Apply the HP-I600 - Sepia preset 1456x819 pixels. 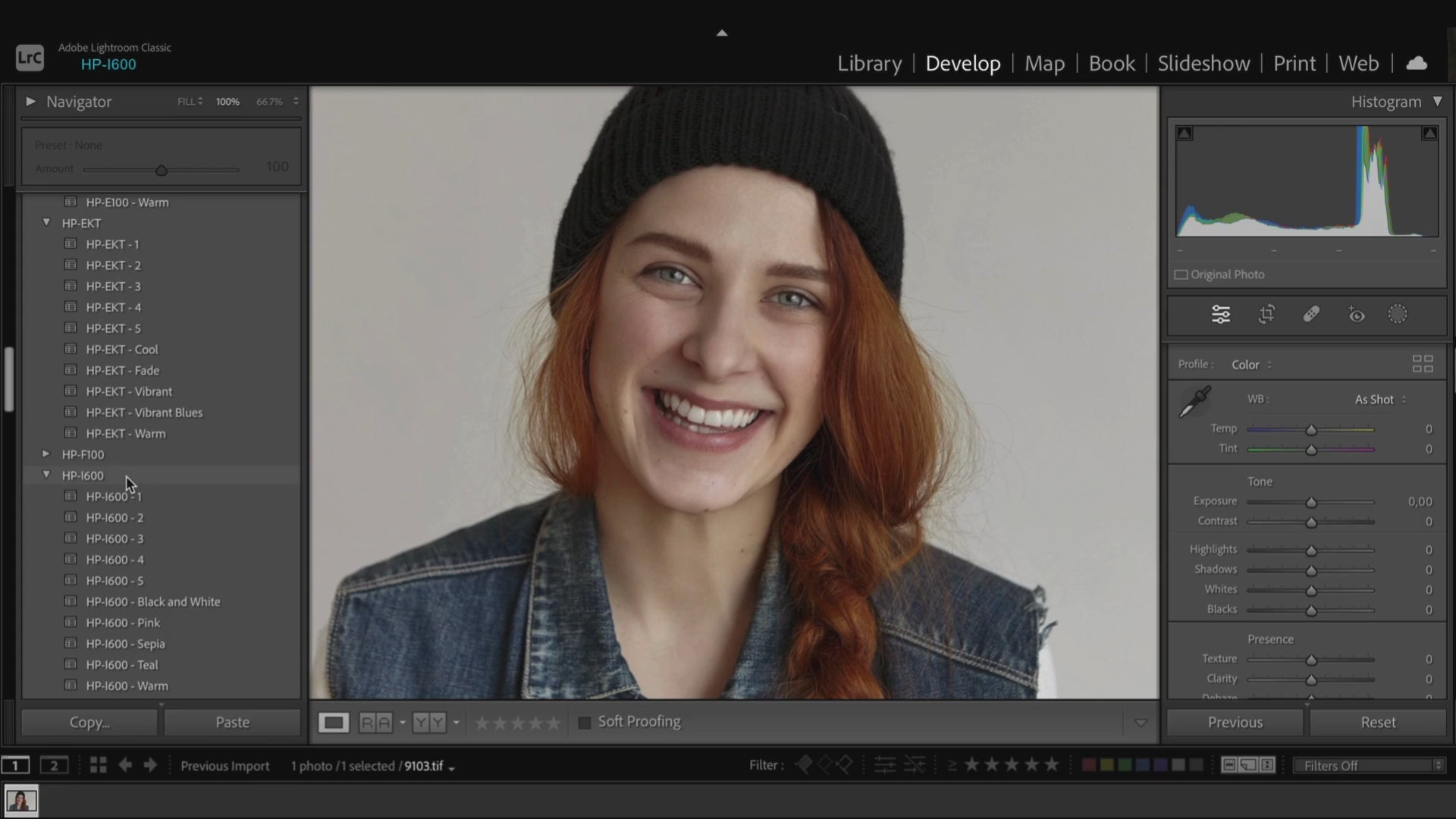click(125, 644)
